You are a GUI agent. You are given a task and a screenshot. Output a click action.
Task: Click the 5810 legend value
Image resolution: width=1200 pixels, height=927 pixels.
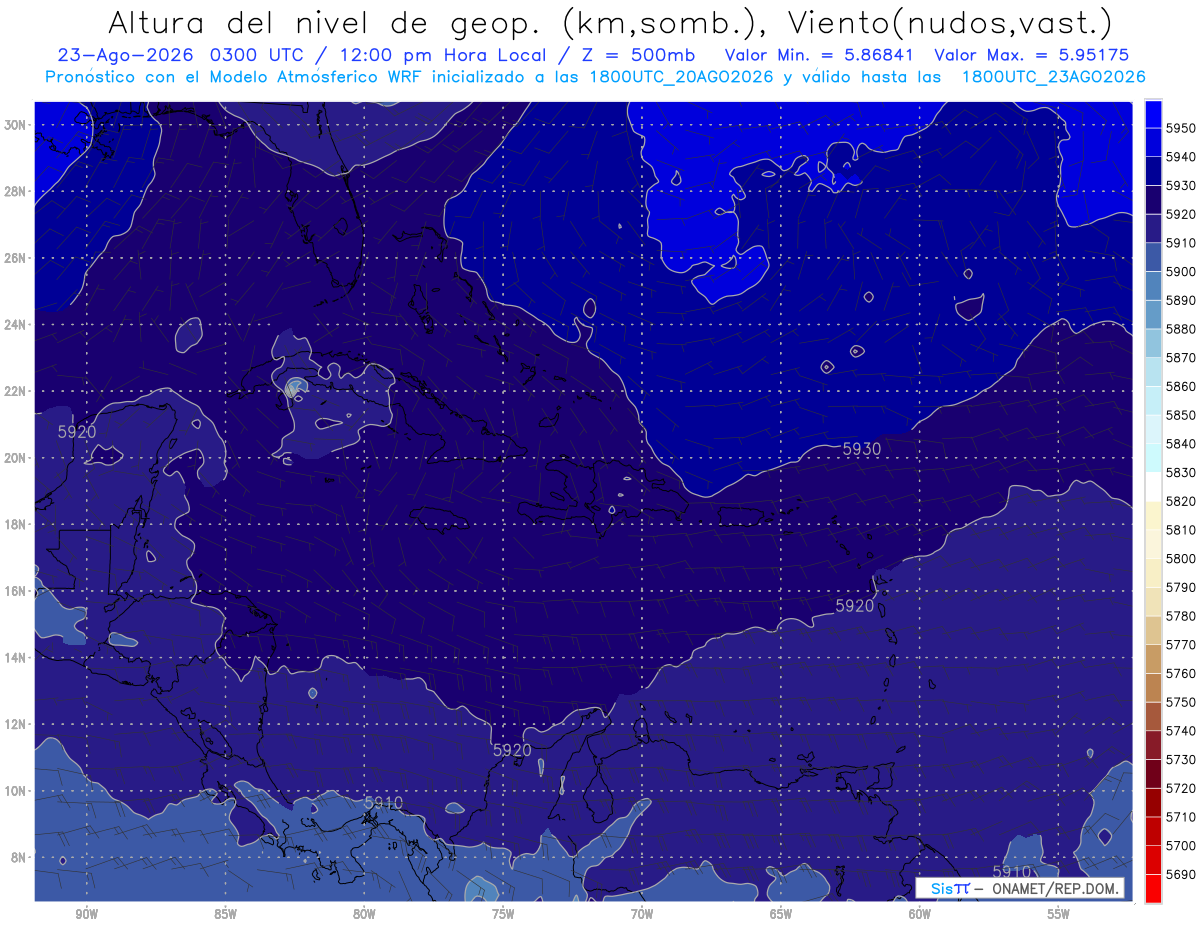click(1180, 530)
